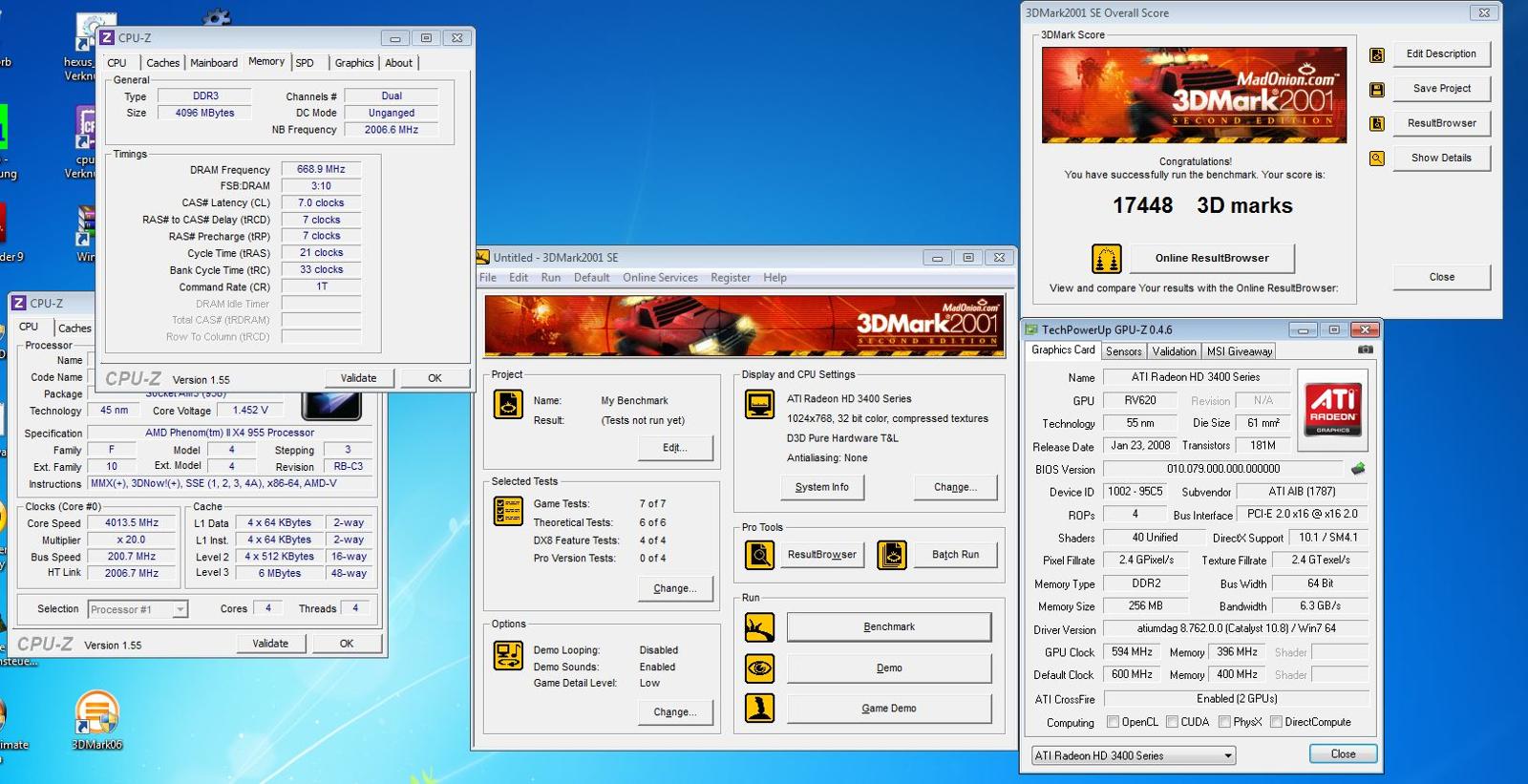The width and height of the screenshot is (1528, 784).
Task: Open the About tab in CPU-Z
Action: (x=399, y=63)
